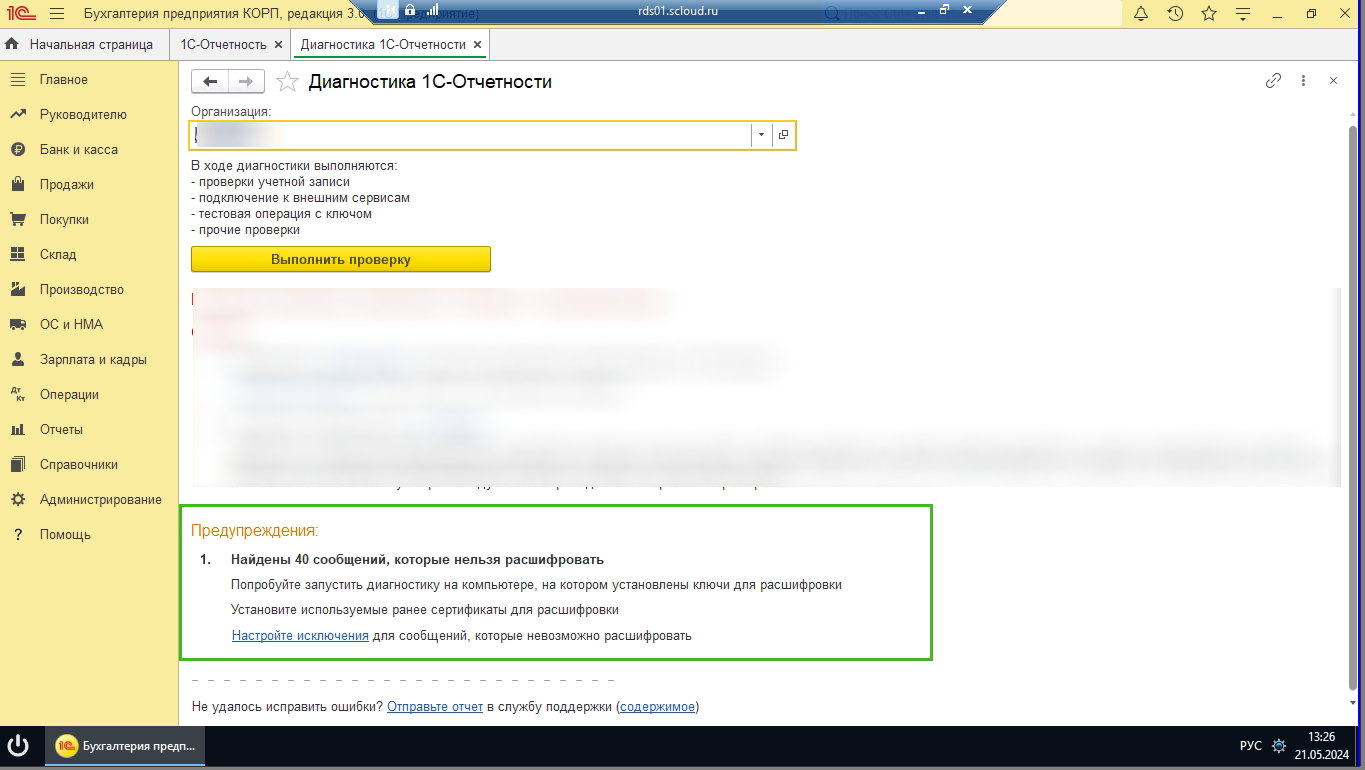Click the RDP connection signal bars icon

click(x=431, y=10)
